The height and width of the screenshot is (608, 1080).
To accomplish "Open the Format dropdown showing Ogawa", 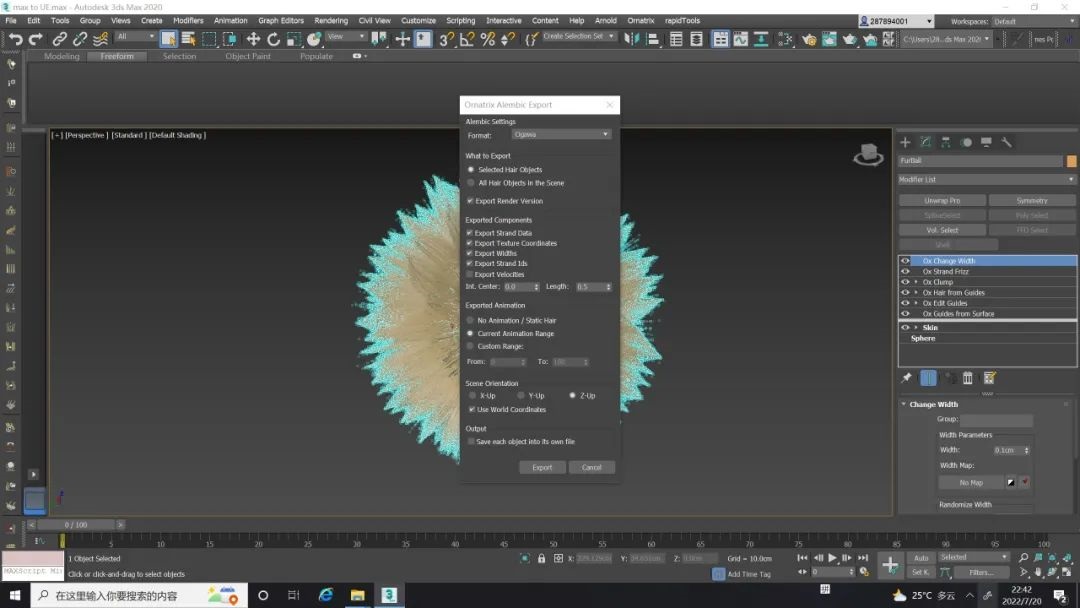I will click(x=560, y=134).
